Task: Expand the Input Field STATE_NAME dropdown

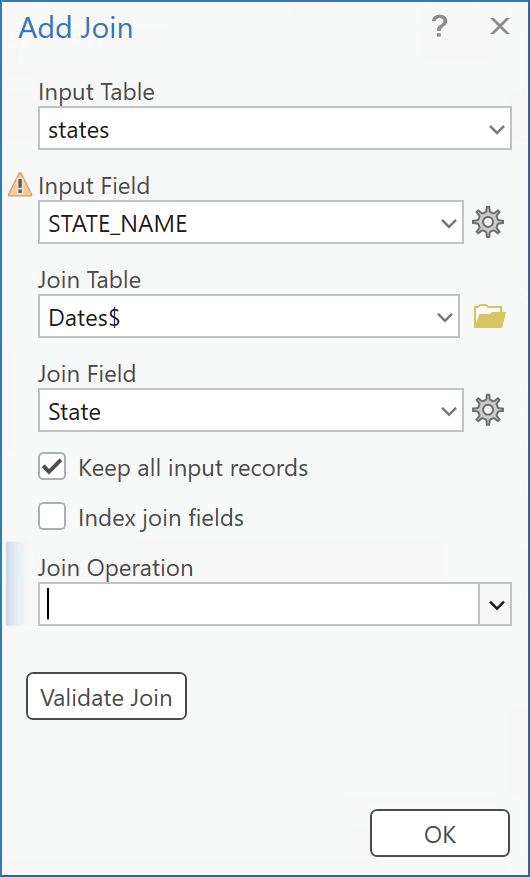Action: [x=448, y=223]
